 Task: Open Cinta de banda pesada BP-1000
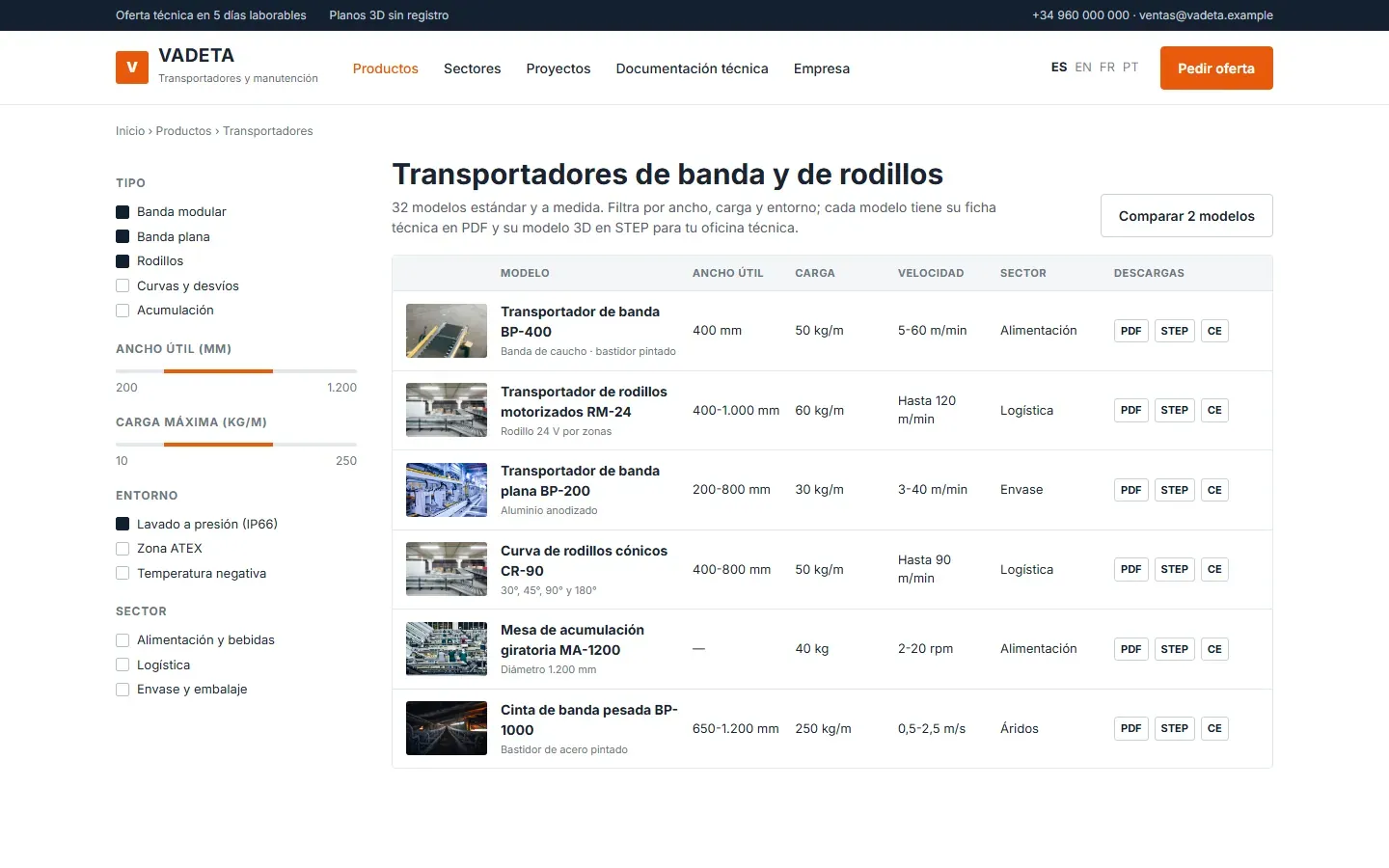(x=589, y=719)
